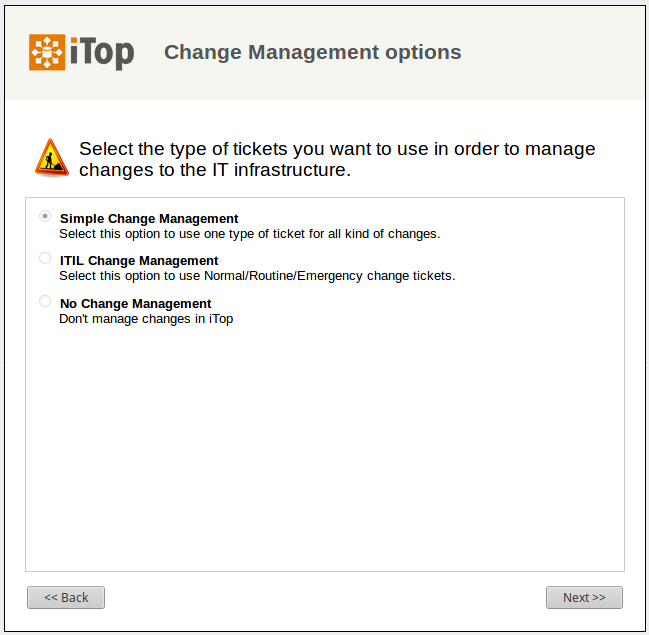Click empty space inside the options panel

click(325, 450)
